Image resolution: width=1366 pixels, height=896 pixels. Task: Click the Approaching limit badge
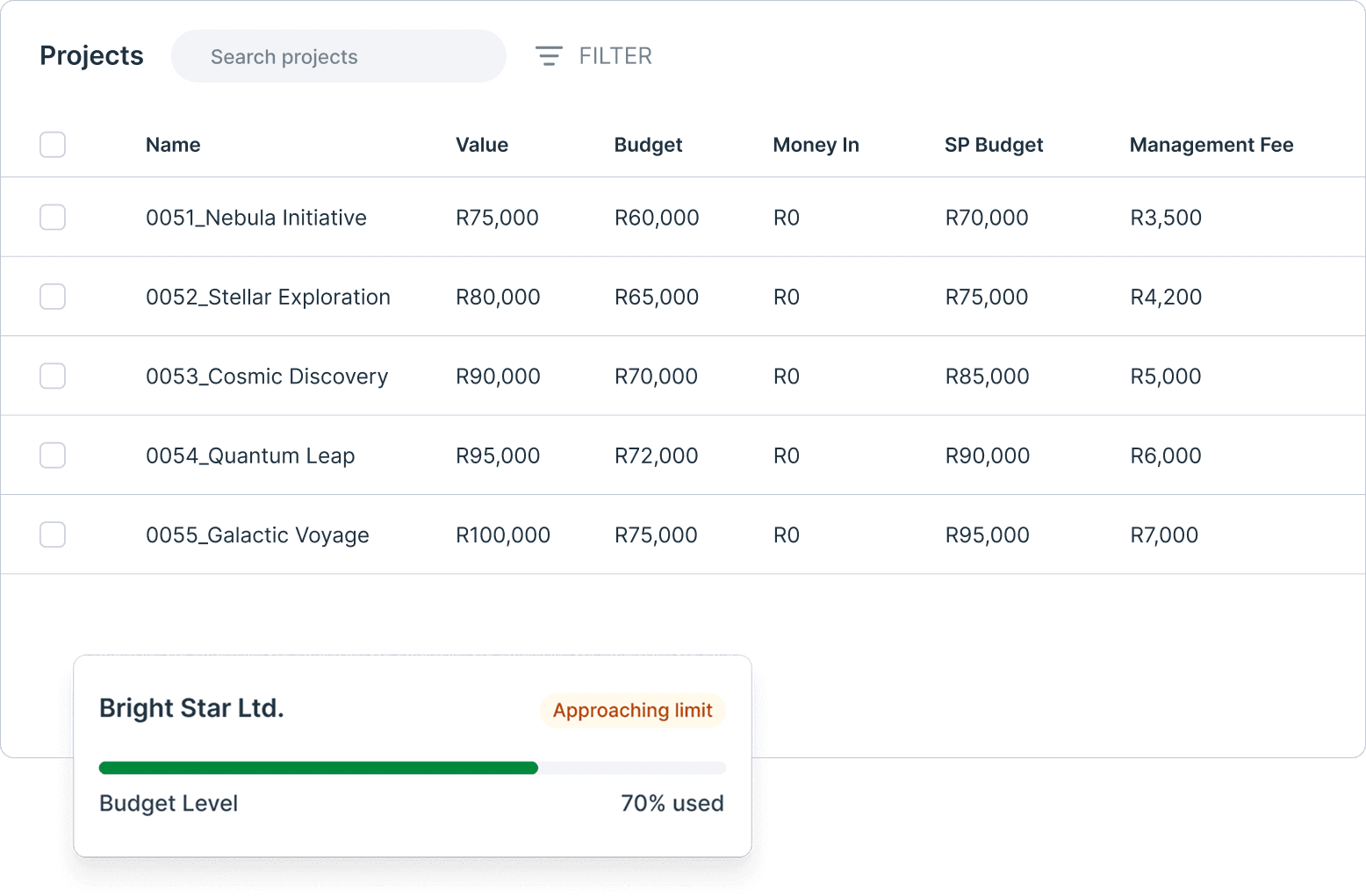[632, 711]
